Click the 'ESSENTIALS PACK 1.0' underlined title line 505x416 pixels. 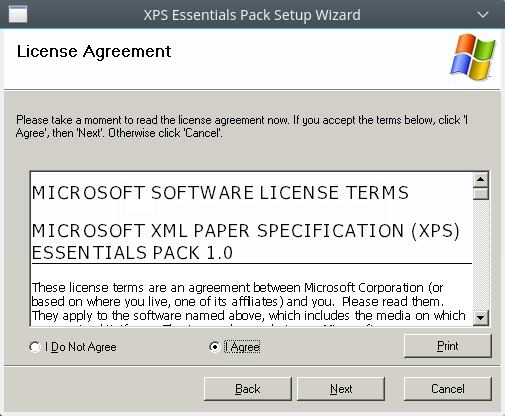(132, 253)
